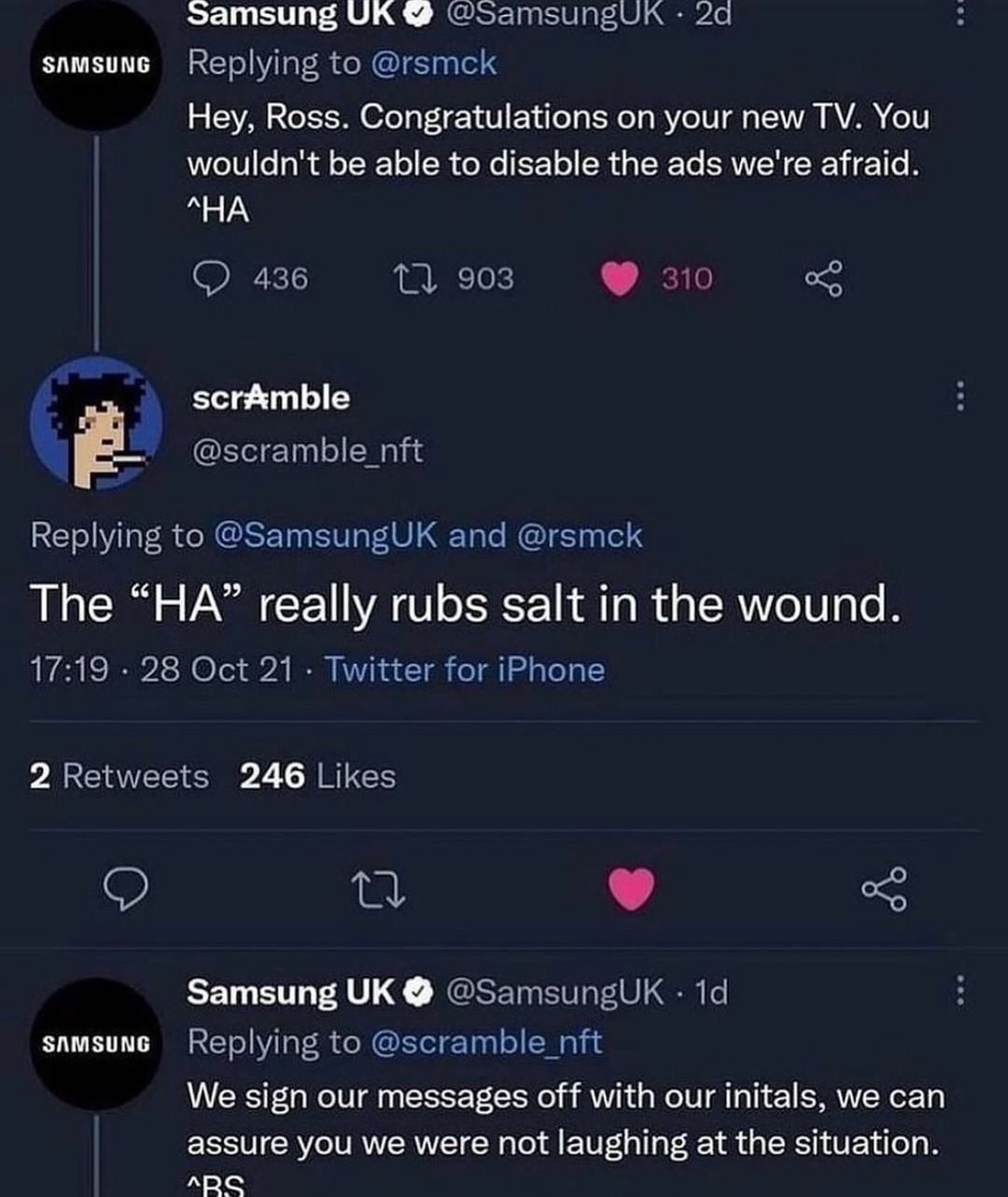Open Samsung avatar on the bottom reply
The width and height of the screenshot is (1008, 1197).
coord(96,1043)
